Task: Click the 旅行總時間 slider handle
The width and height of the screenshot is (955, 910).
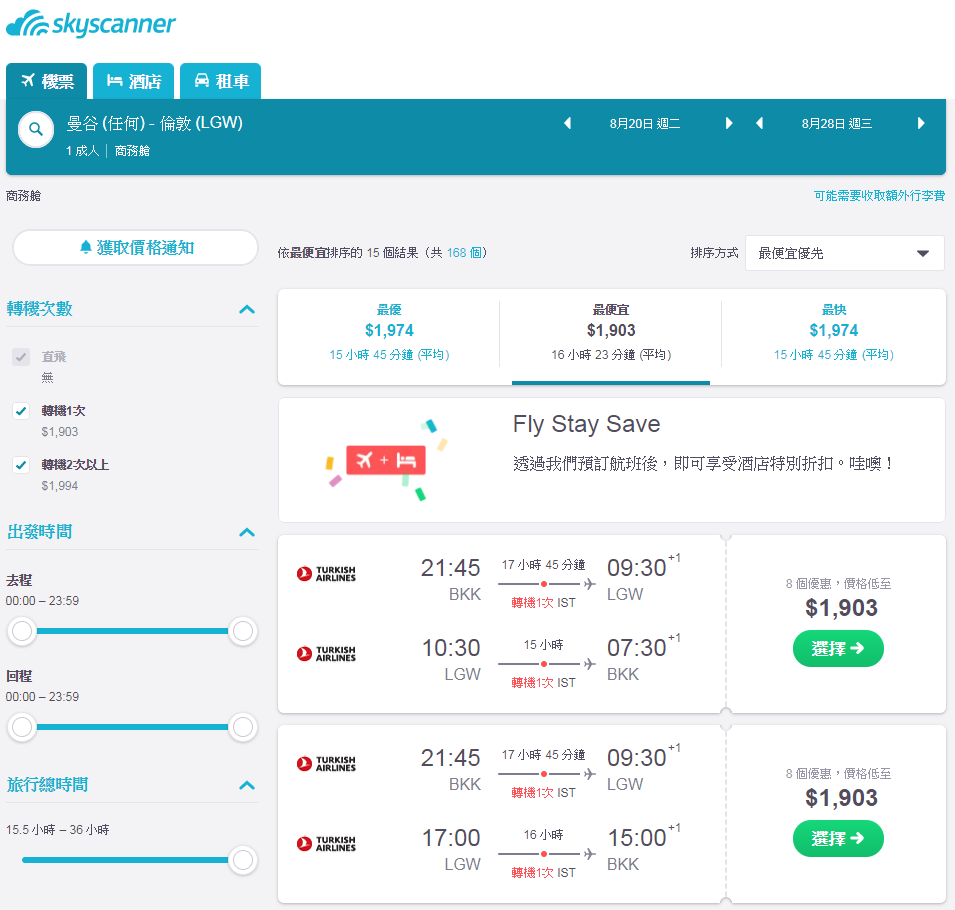Action: pos(242,860)
